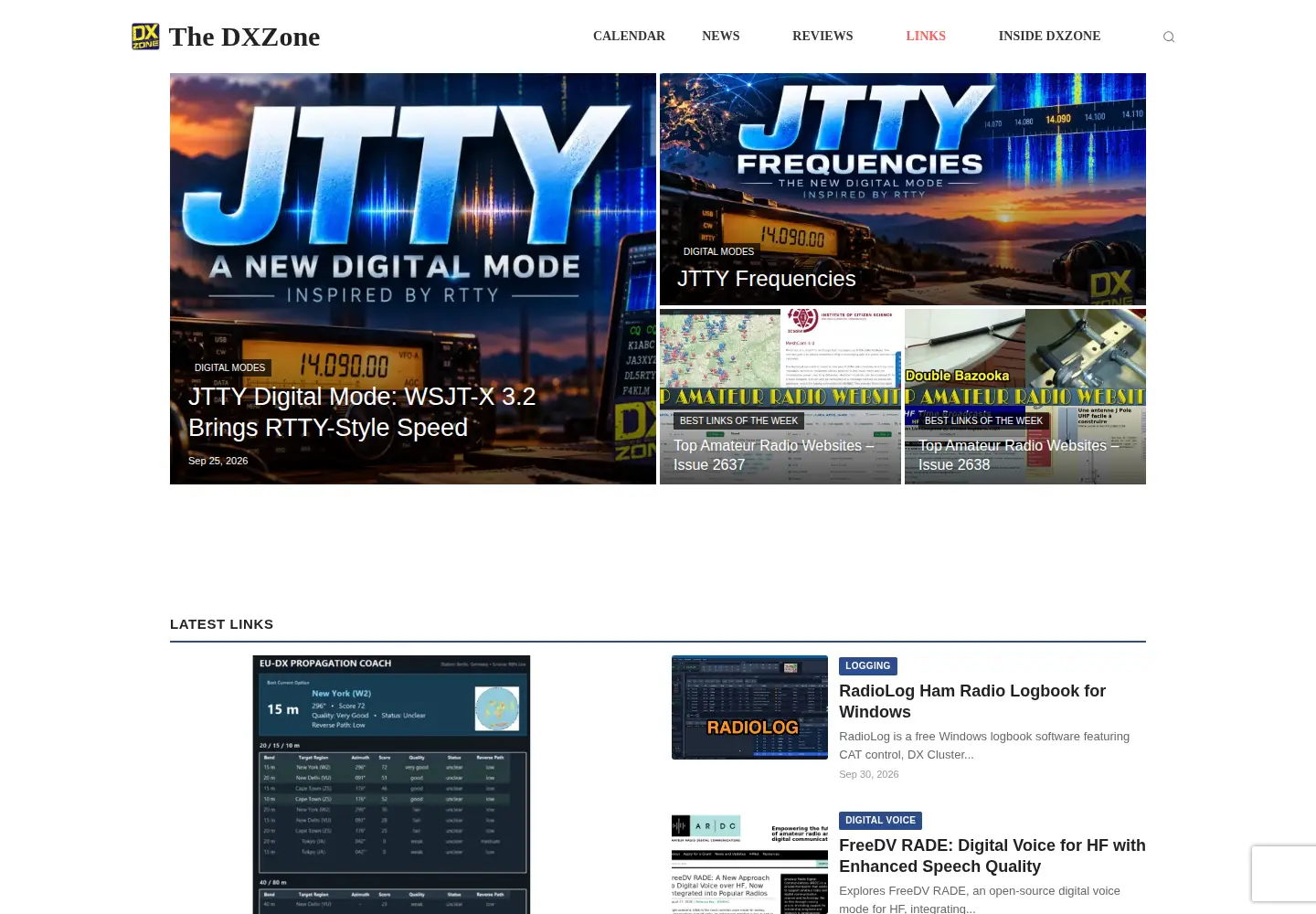Screen dimensions: 1316x914
Task: Click the Sep 30, 2026 date under RadioLog
Action: 869,774
